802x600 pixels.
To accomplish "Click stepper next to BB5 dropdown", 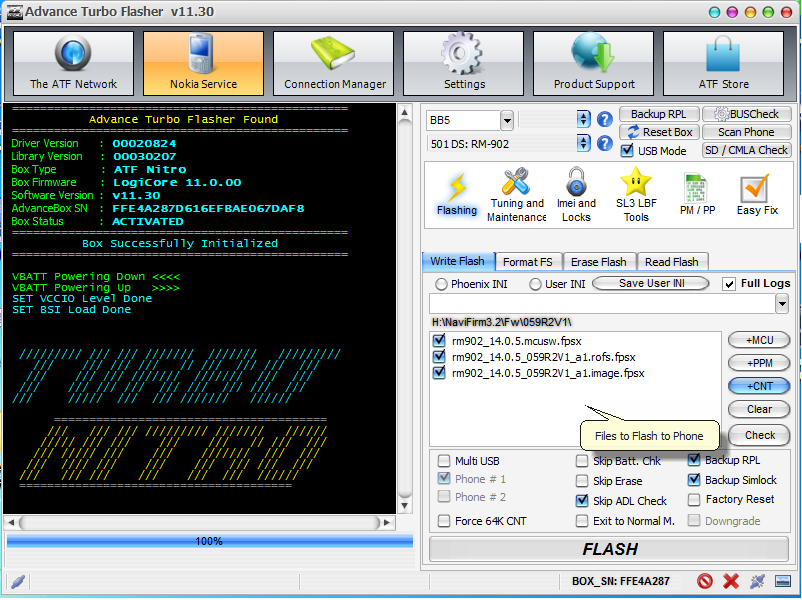I will (x=583, y=120).
